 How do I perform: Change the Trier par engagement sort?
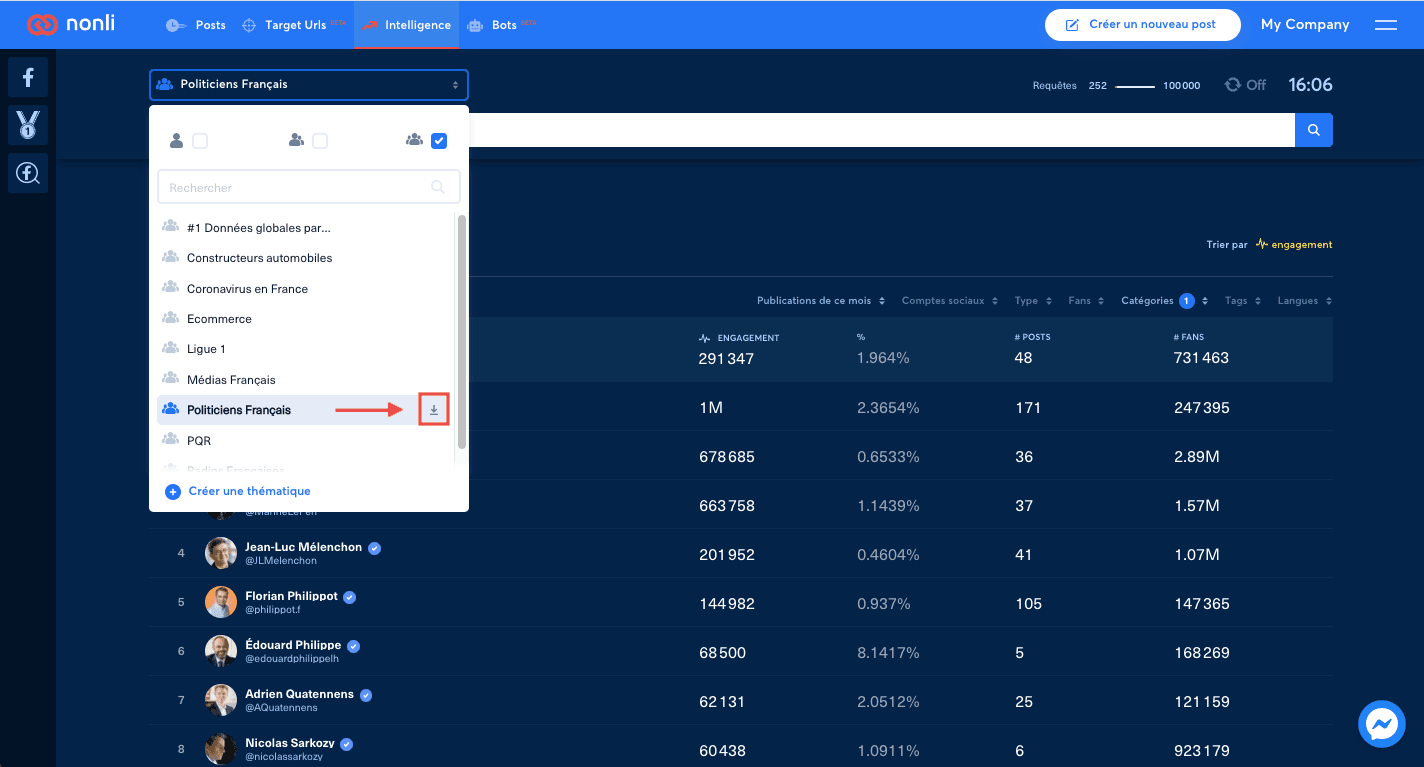pyautogui.click(x=1294, y=244)
